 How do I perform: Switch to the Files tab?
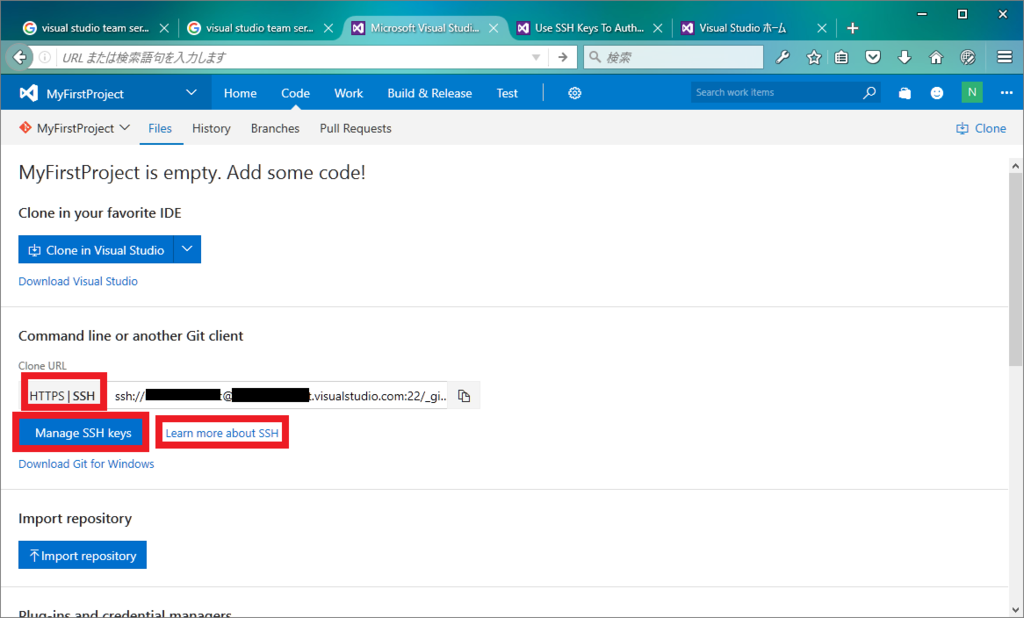[160, 129]
